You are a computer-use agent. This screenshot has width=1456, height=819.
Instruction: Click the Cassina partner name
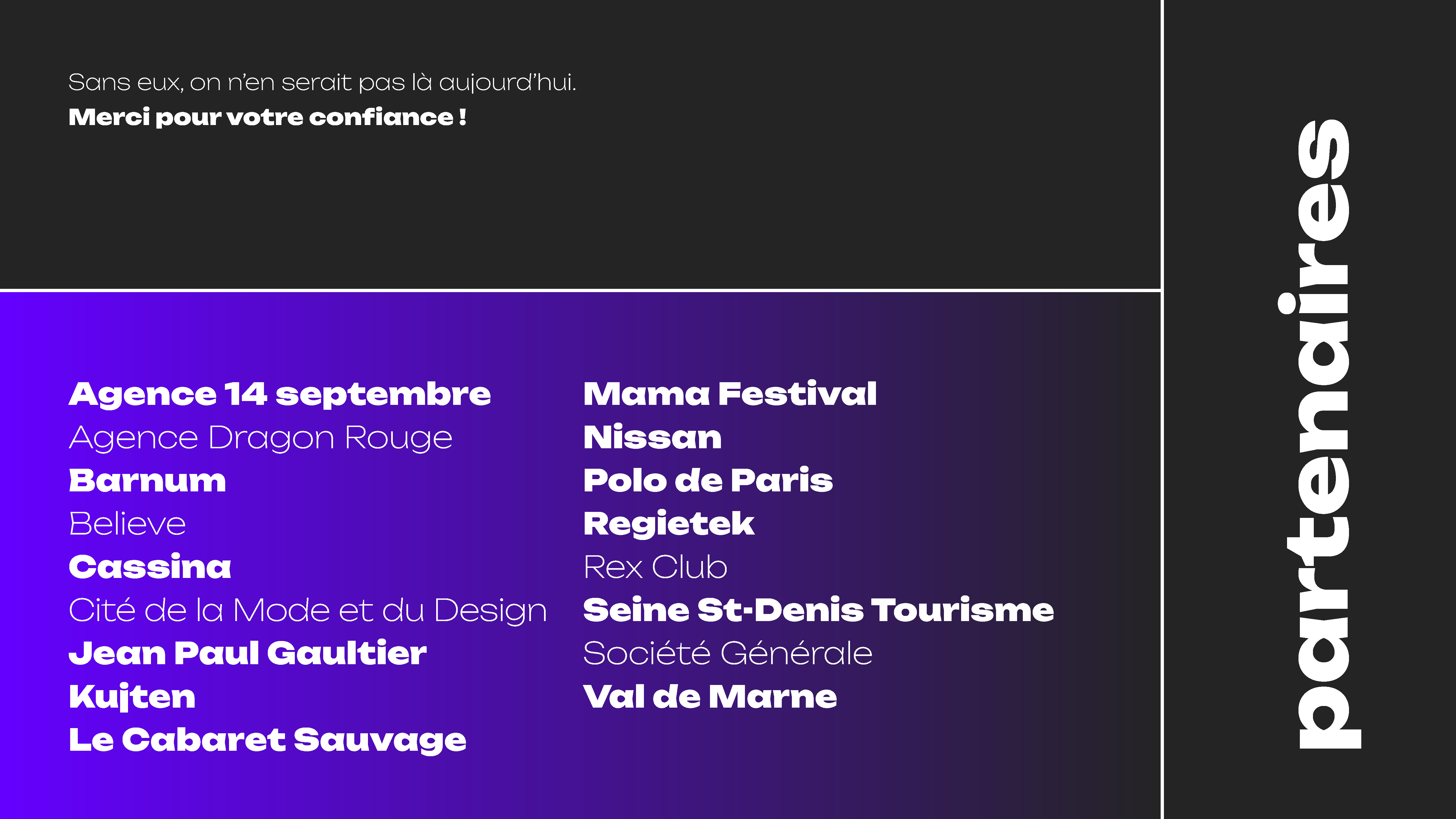pyautogui.click(x=150, y=567)
